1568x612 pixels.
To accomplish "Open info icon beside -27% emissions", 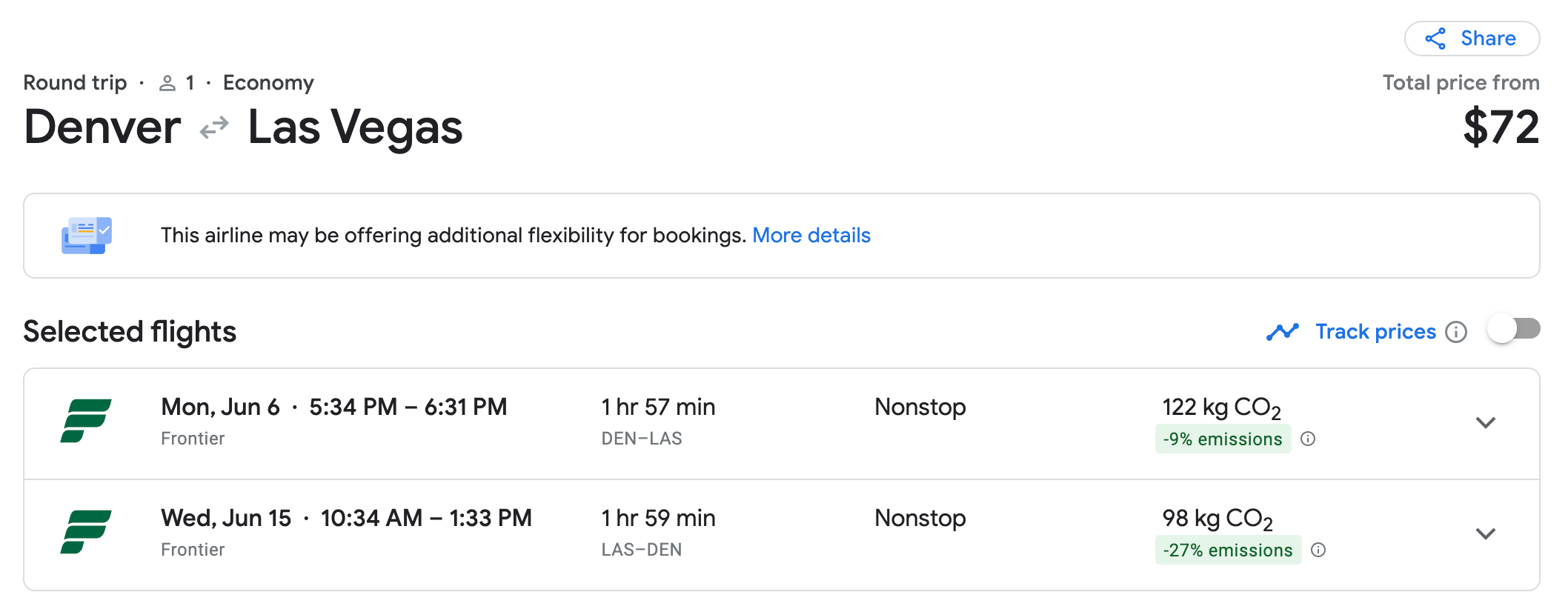I will (1318, 551).
